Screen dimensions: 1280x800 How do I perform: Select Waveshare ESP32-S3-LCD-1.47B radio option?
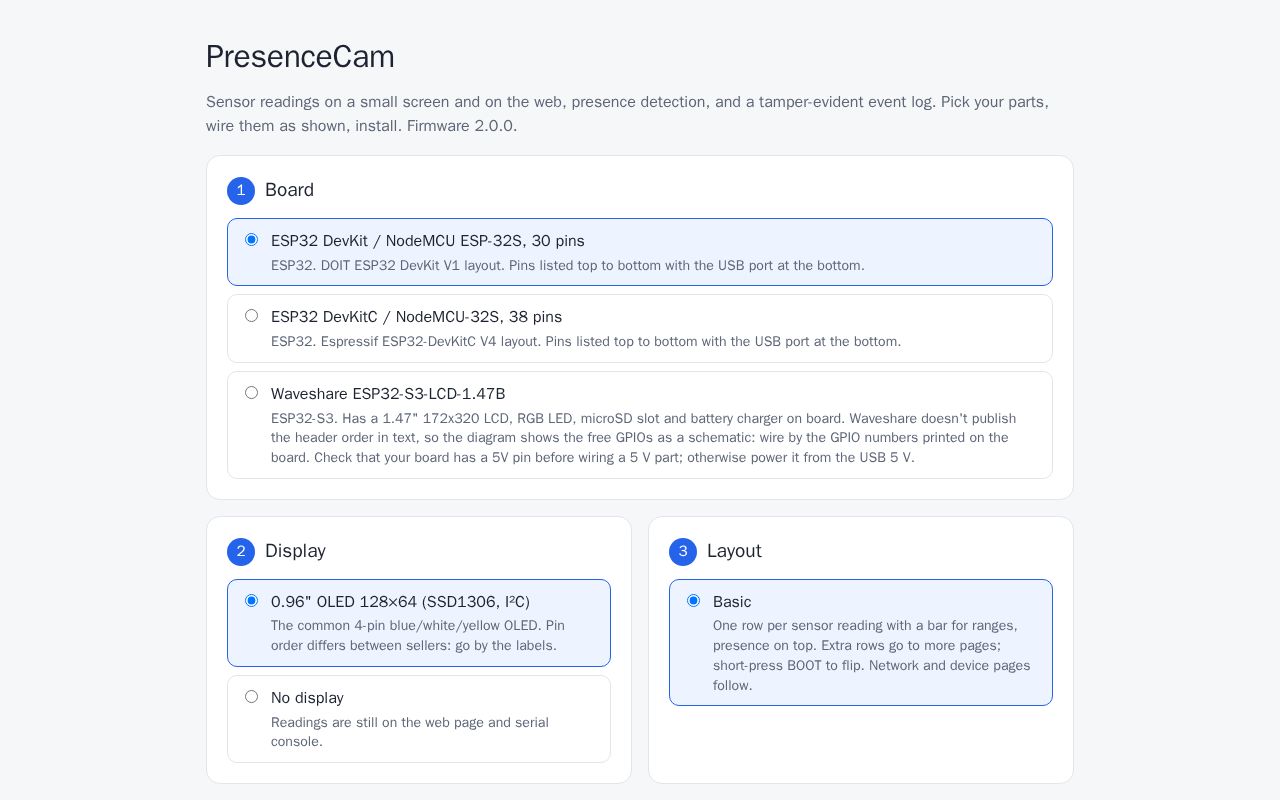251,393
